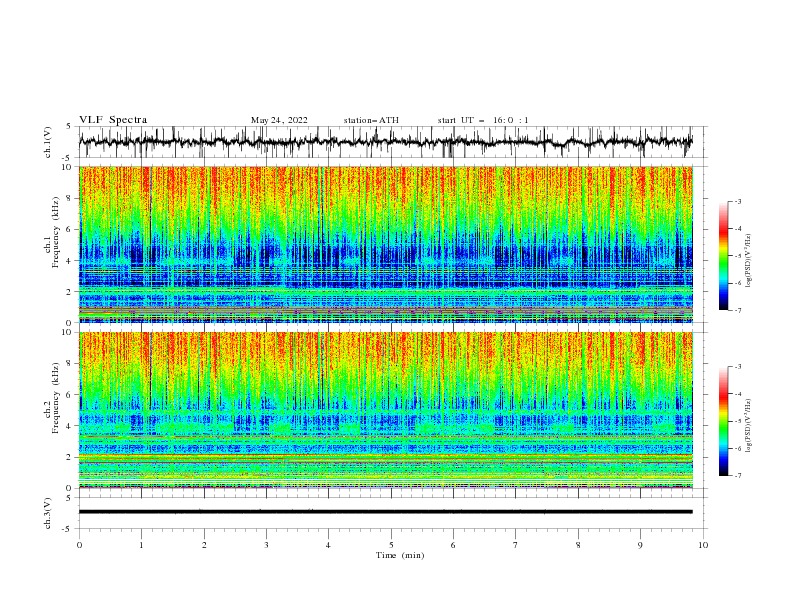Click the ch.1(V) axis "5" tick label
792x612 pixels.
pos(69,126)
